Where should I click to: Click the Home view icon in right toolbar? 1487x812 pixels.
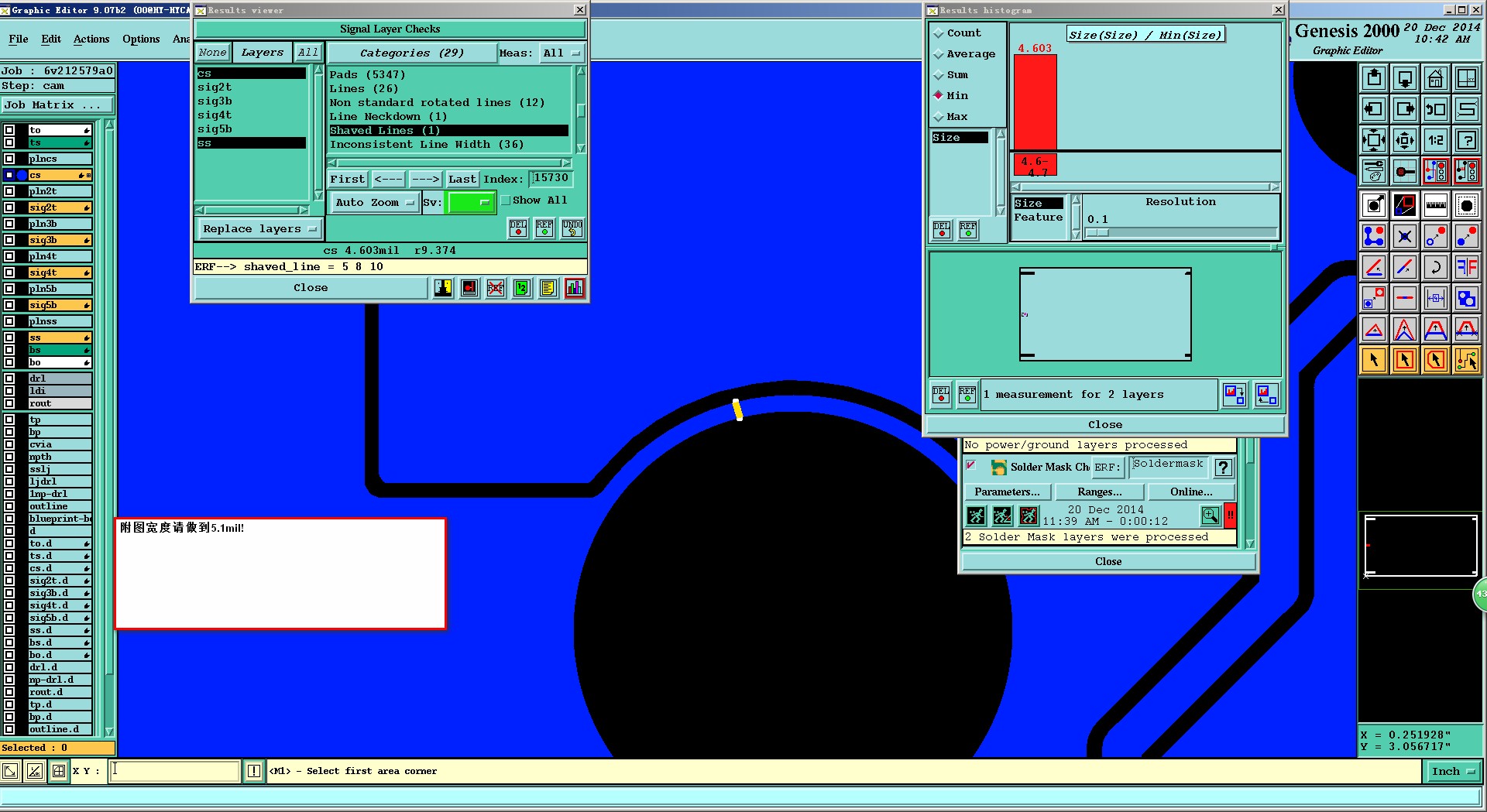(1435, 78)
